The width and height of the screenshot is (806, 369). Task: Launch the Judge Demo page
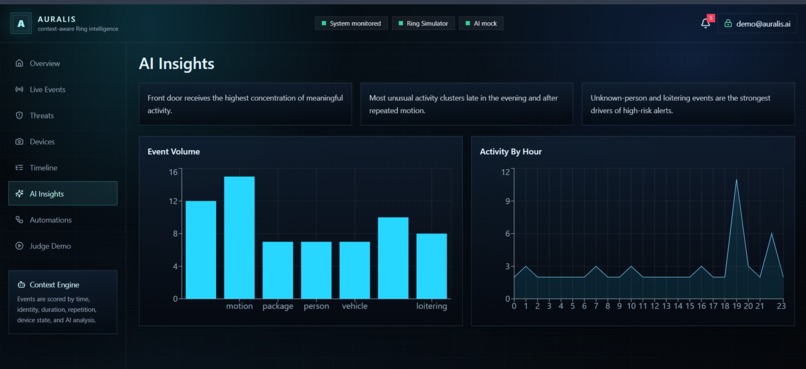point(63,246)
